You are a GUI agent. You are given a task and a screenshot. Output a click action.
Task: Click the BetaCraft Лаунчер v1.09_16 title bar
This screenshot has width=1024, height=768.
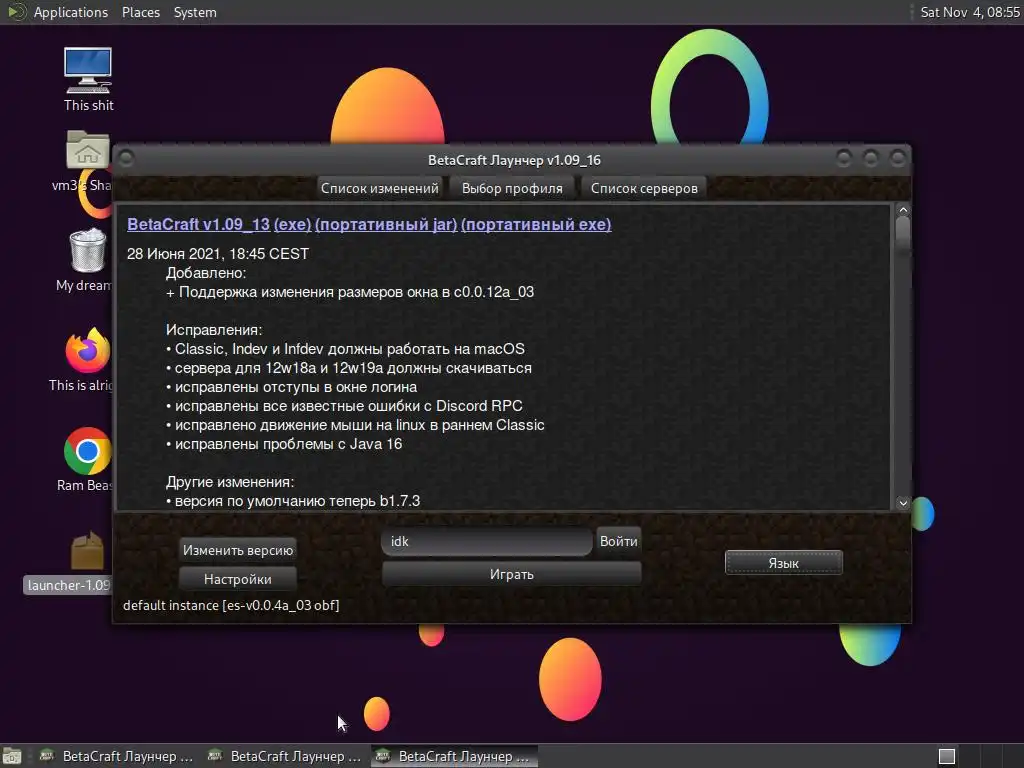point(513,160)
